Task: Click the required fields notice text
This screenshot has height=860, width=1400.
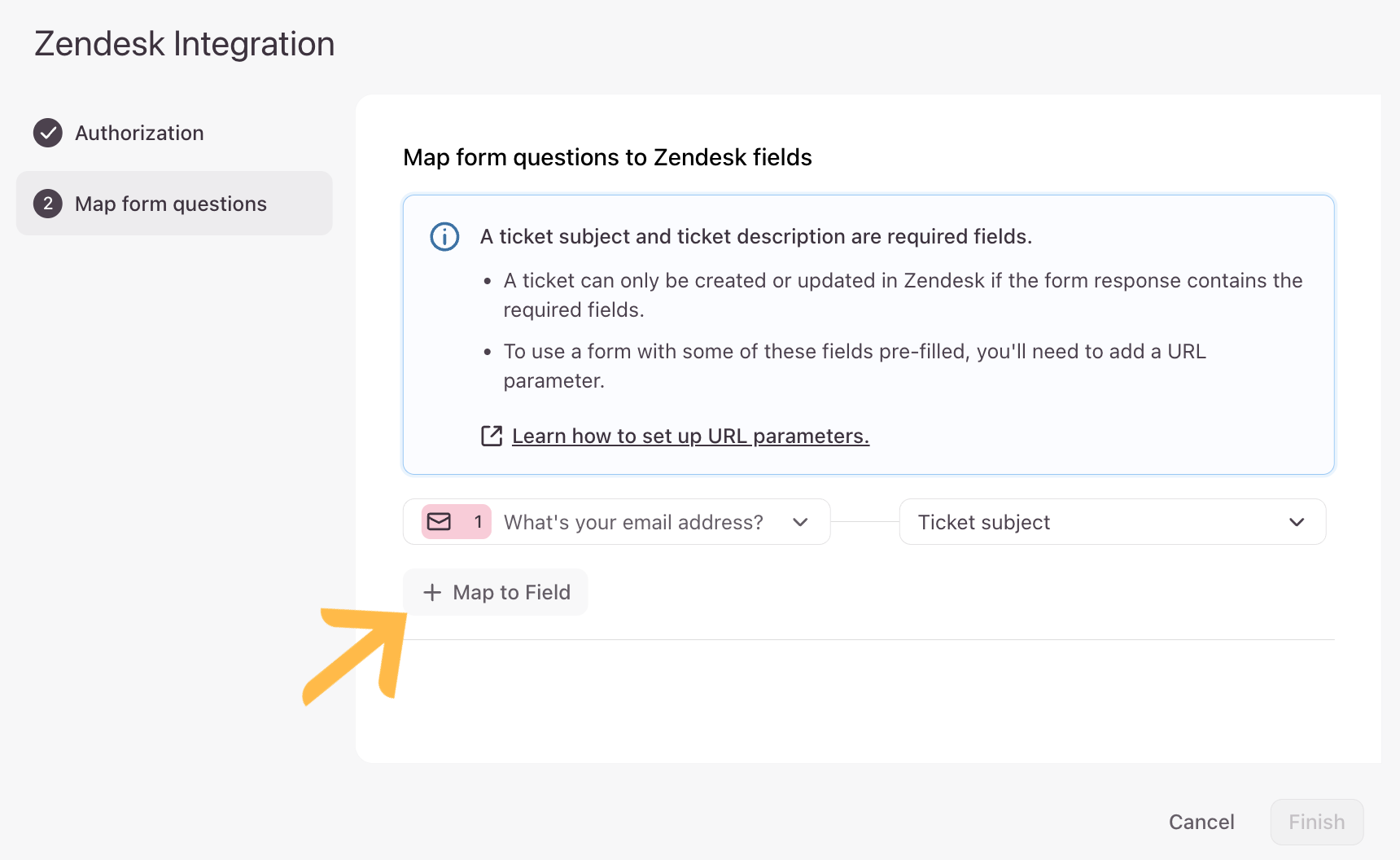Action: (755, 237)
